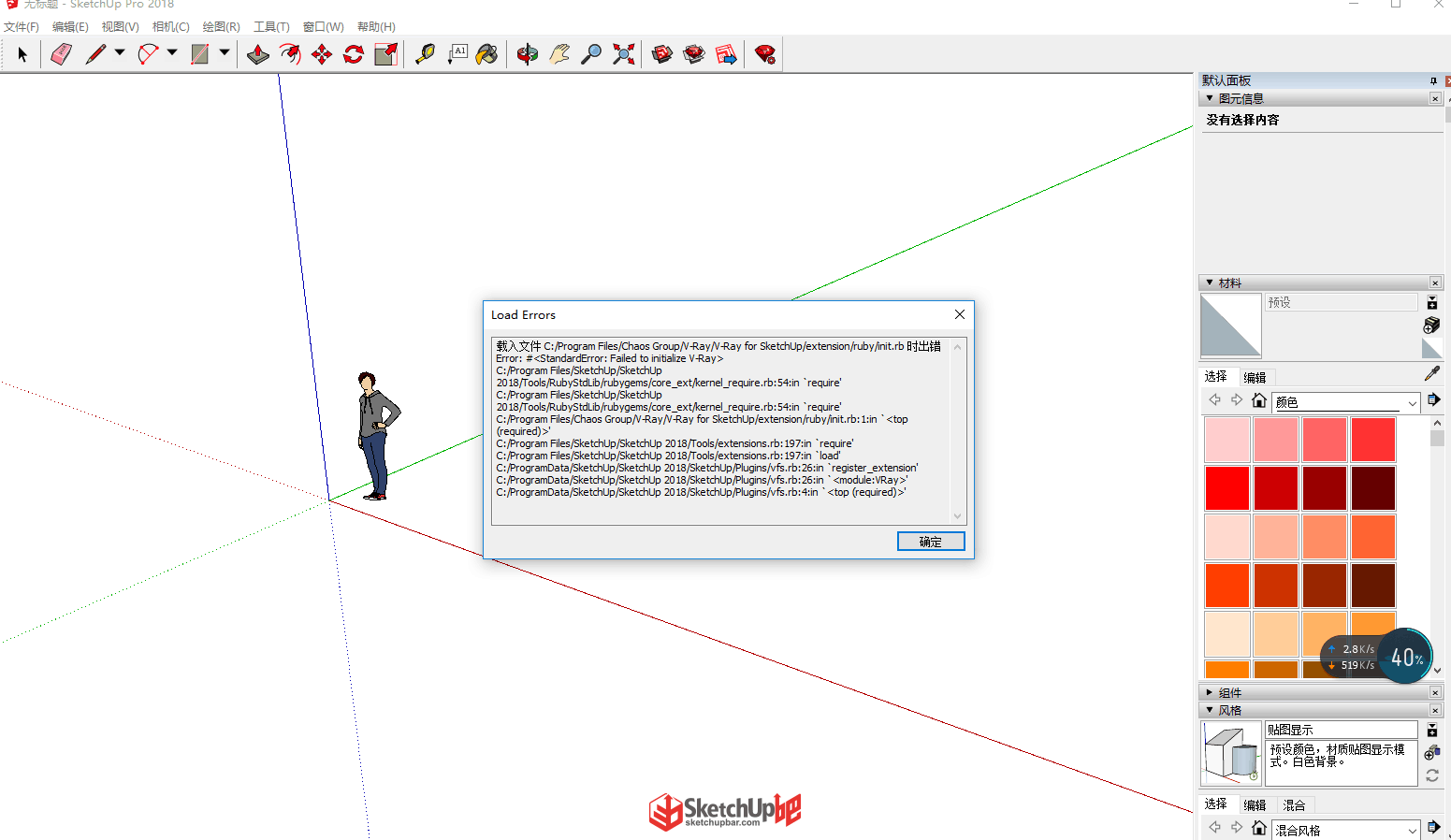Image resolution: width=1451 pixels, height=840 pixels.
Task: Open the 3D Warehouse
Action: 662,54
